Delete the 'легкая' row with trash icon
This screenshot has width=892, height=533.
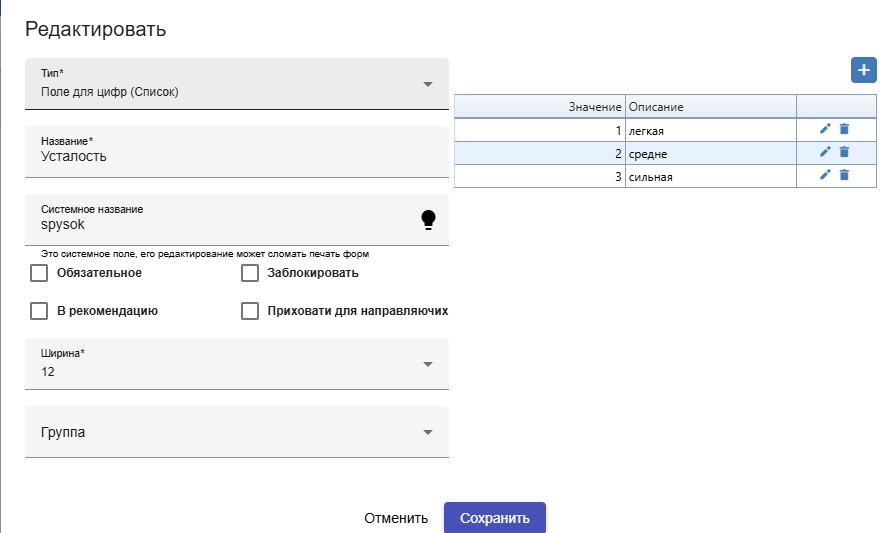coord(844,129)
